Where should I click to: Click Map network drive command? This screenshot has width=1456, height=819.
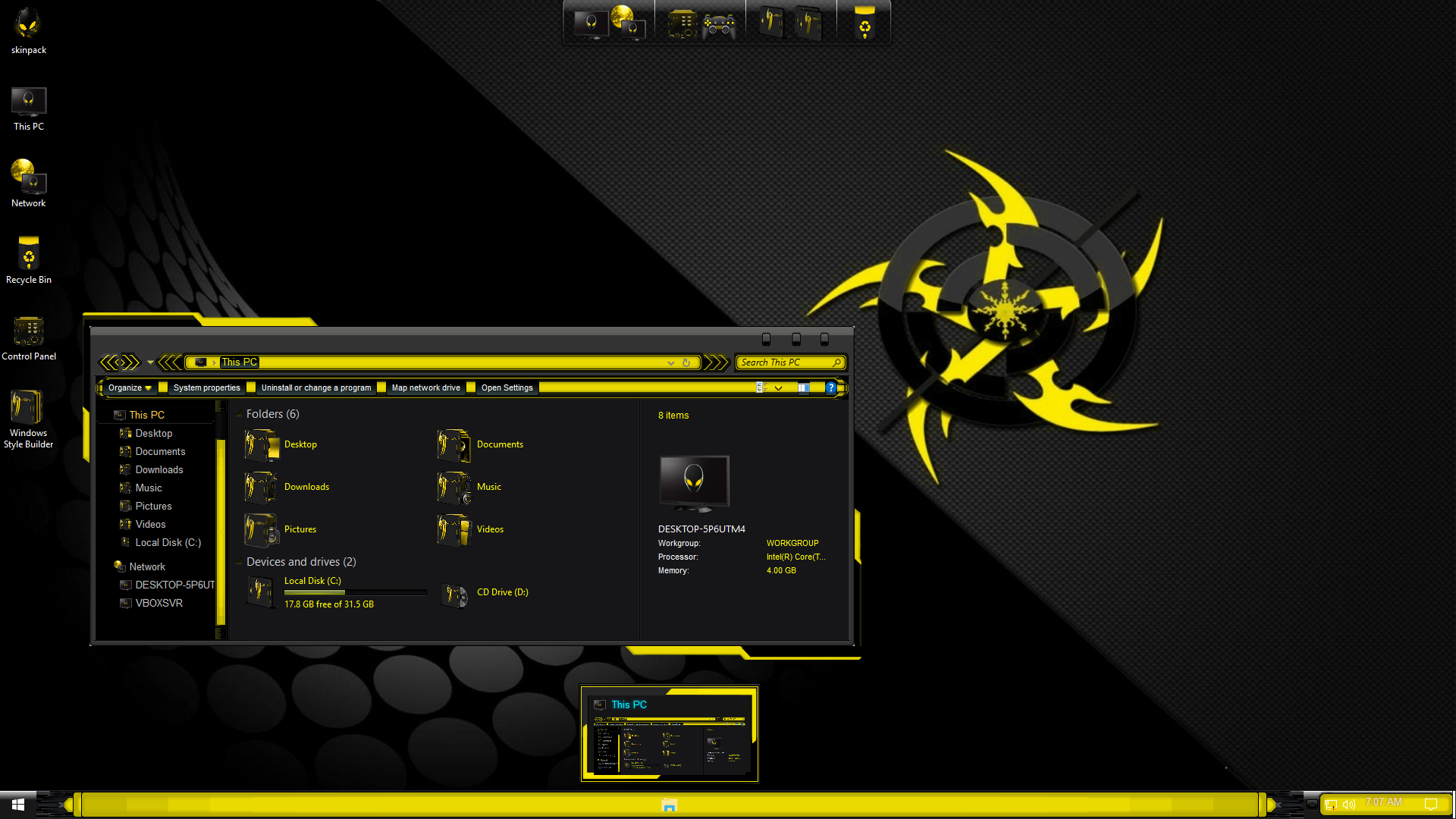pyautogui.click(x=425, y=388)
